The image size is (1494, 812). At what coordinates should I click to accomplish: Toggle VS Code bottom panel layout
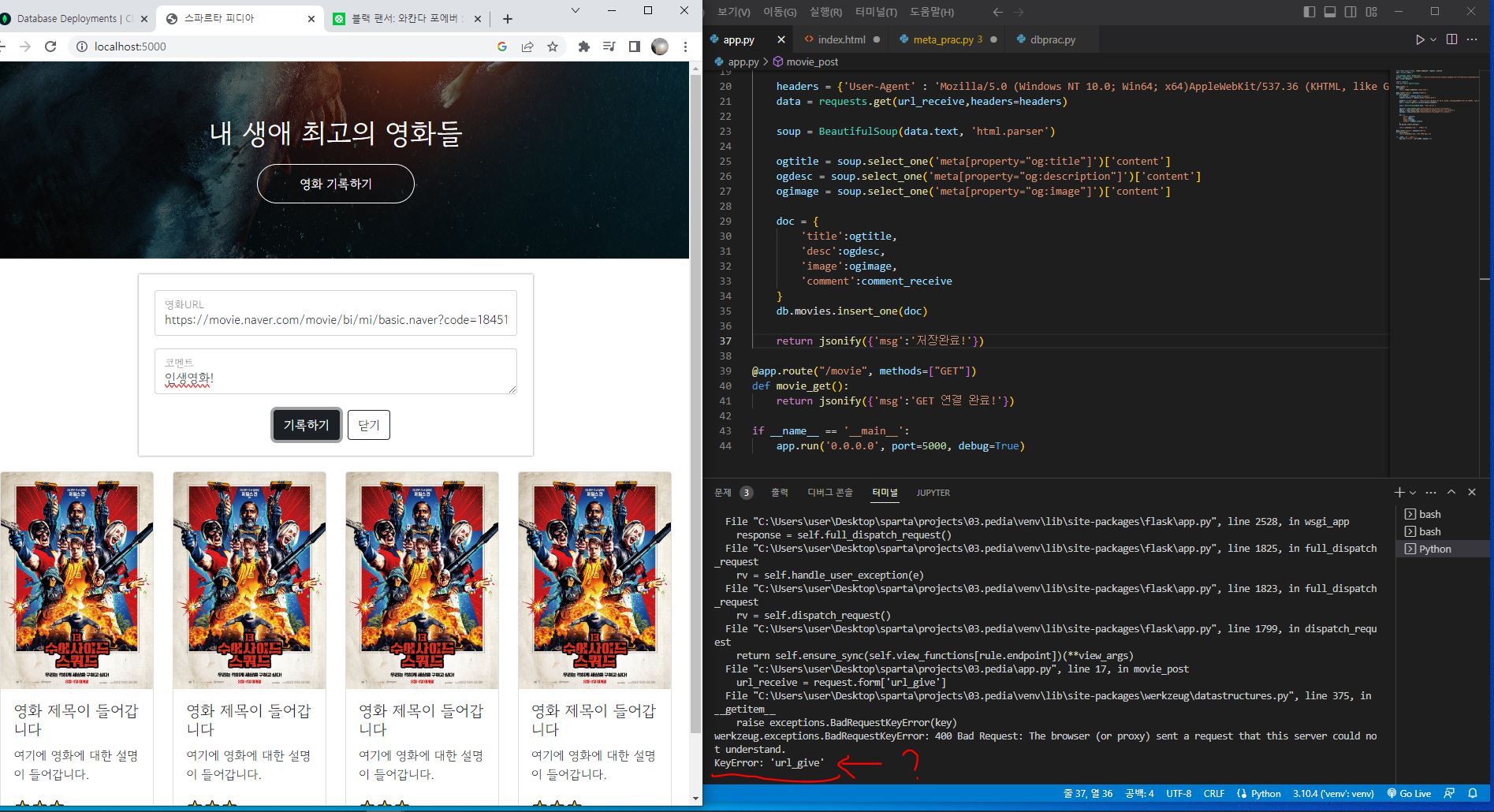coord(1330,12)
